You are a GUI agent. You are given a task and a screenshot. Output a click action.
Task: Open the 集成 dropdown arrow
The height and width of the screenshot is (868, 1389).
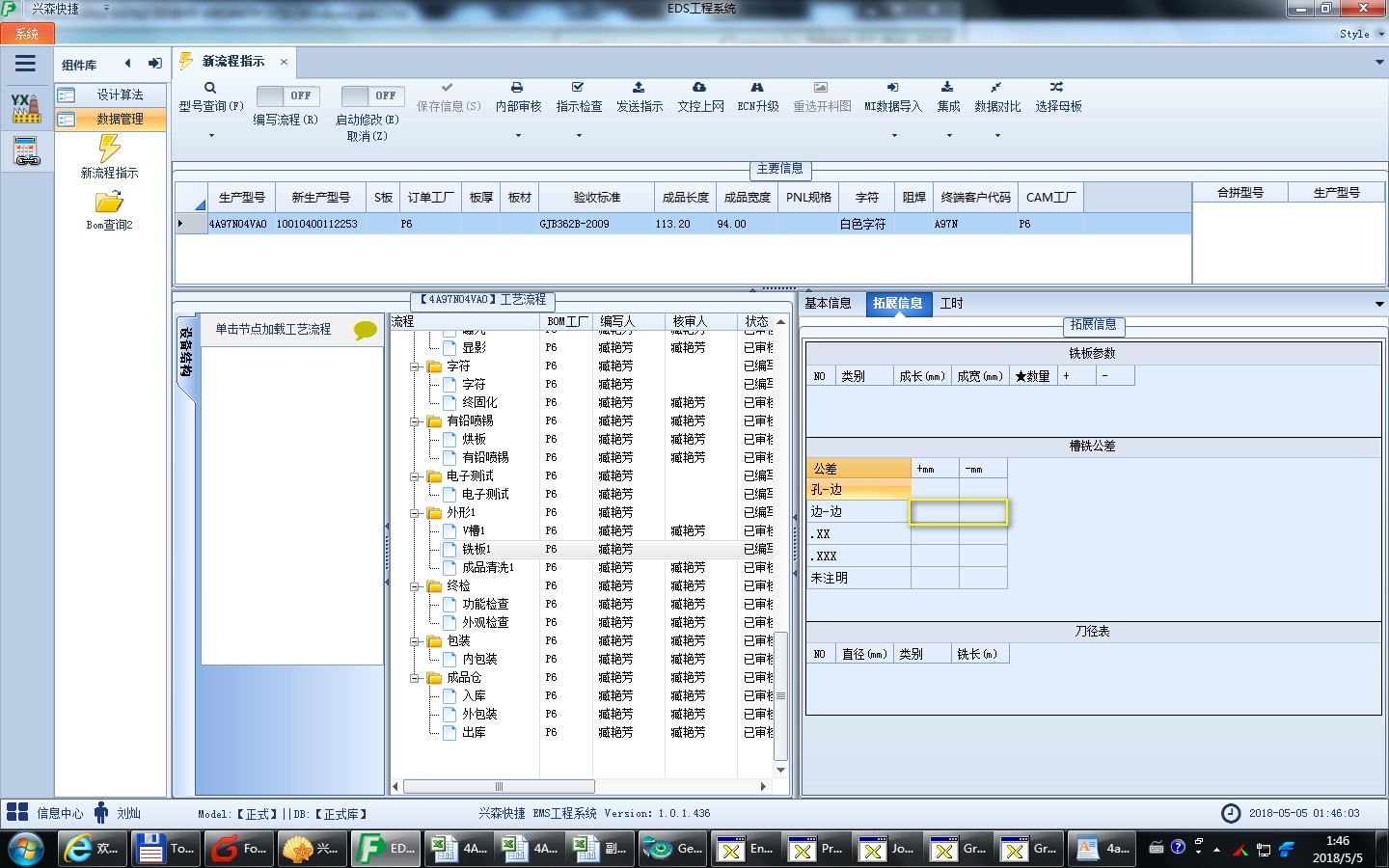[x=948, y=136]
